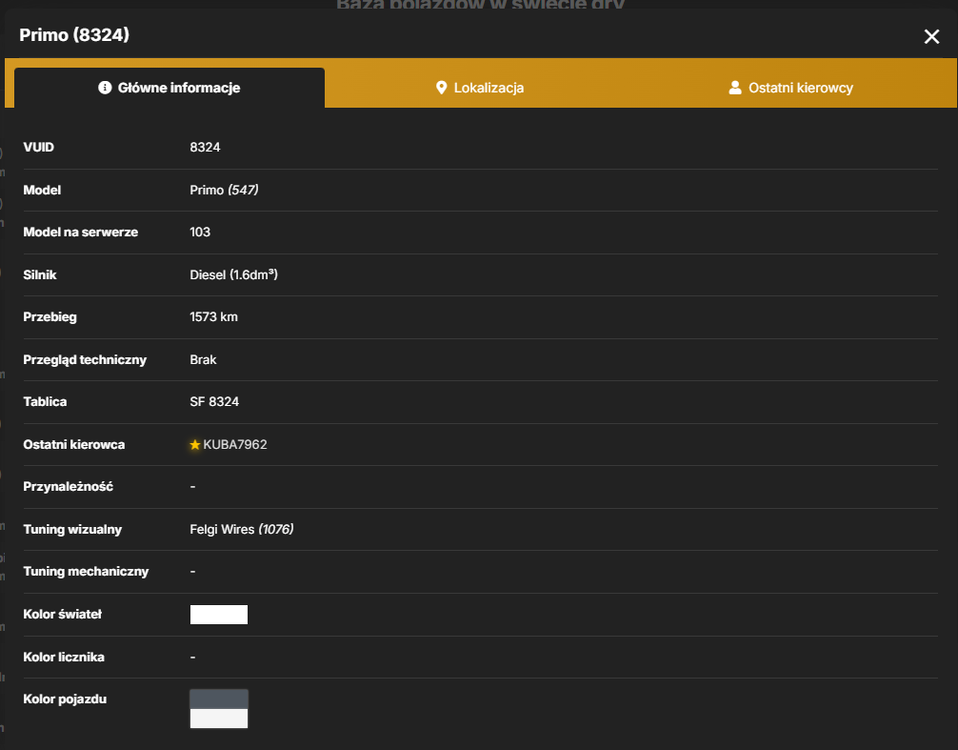Screen dimensions: 958x750
Task: Click the Przebieg row label
Action: click(x=50, y=317)
